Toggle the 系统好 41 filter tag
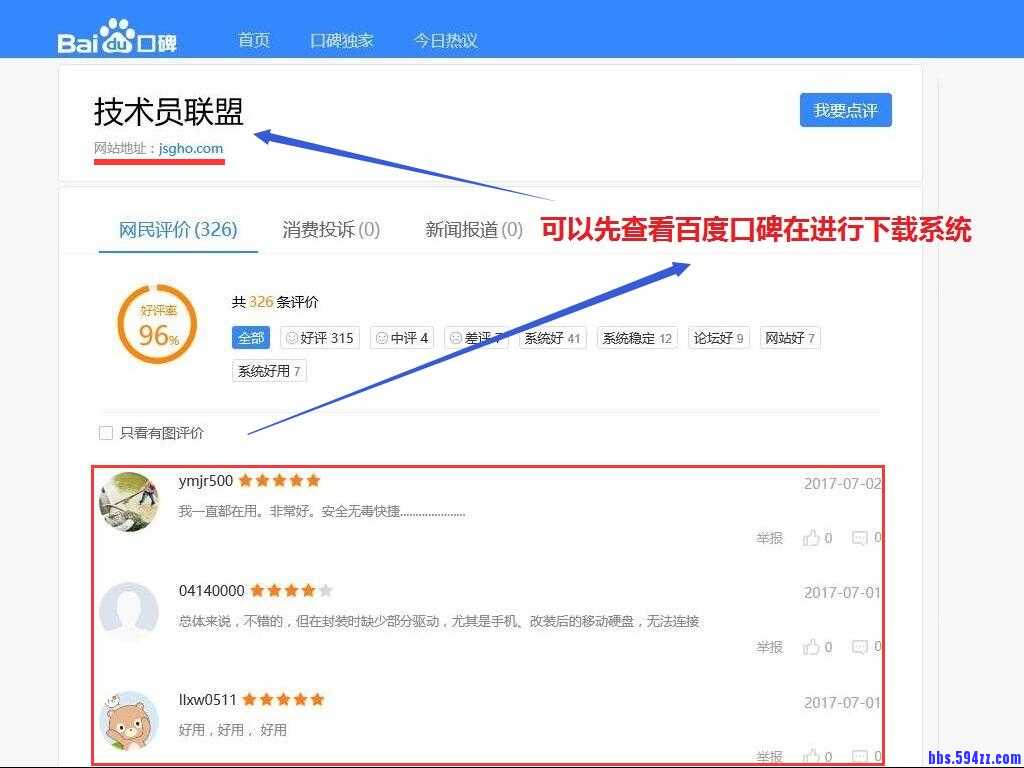The image size is (1024, 768). click(551, 338)
